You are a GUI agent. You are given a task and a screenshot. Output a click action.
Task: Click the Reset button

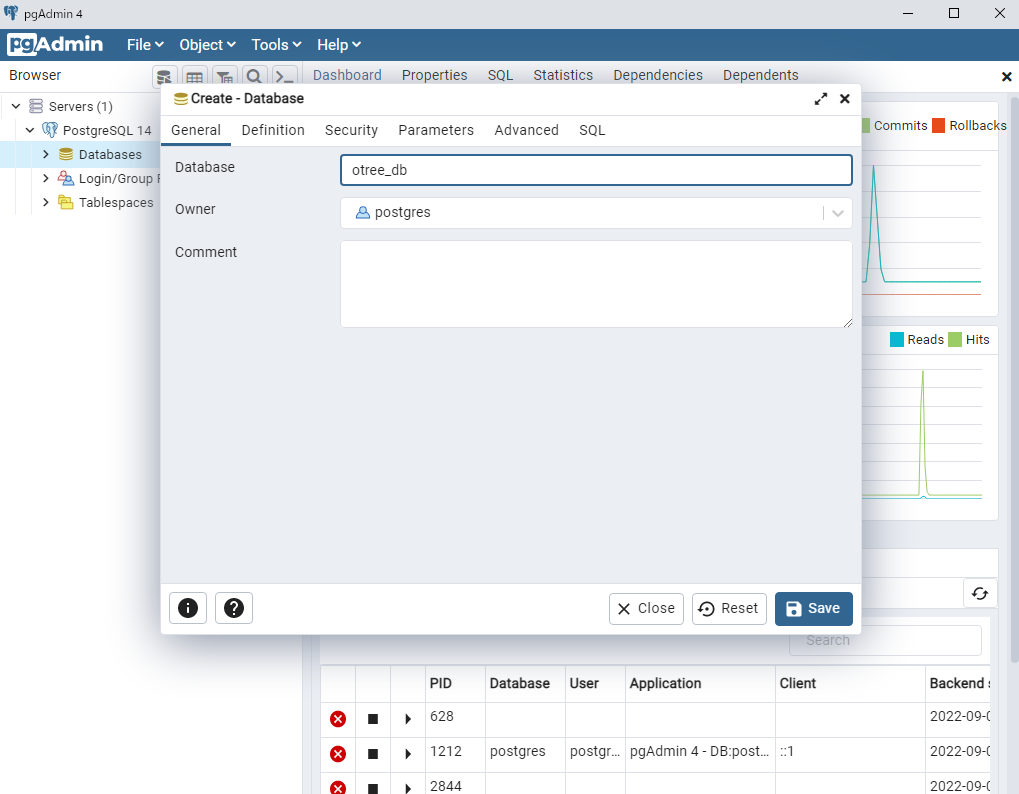pos(729,609)
